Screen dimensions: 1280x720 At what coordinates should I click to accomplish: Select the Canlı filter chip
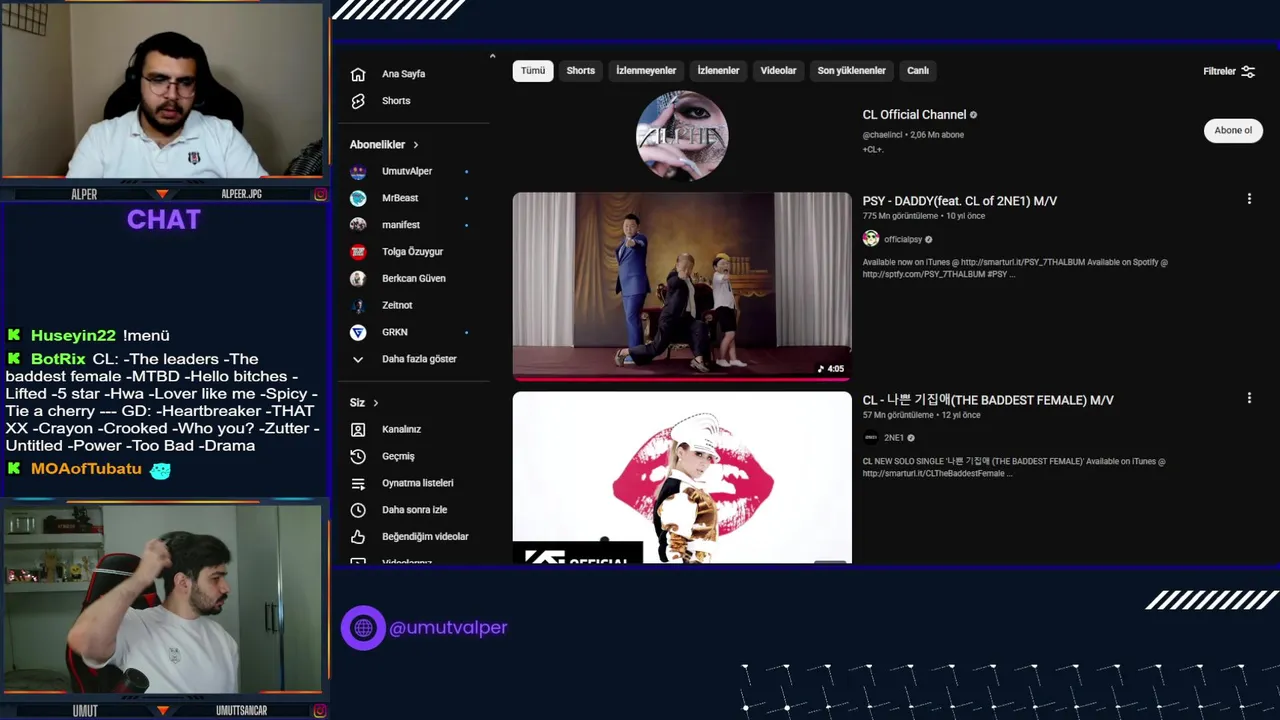point(918,71)
